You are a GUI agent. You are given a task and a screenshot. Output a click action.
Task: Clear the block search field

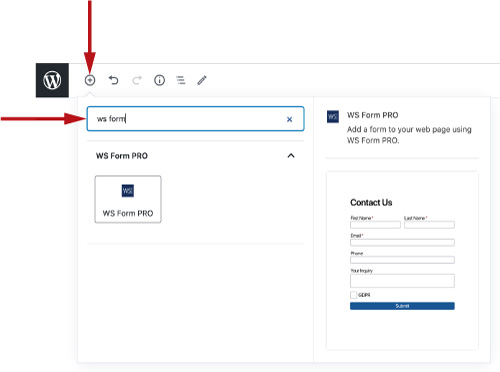pos(289,119)
